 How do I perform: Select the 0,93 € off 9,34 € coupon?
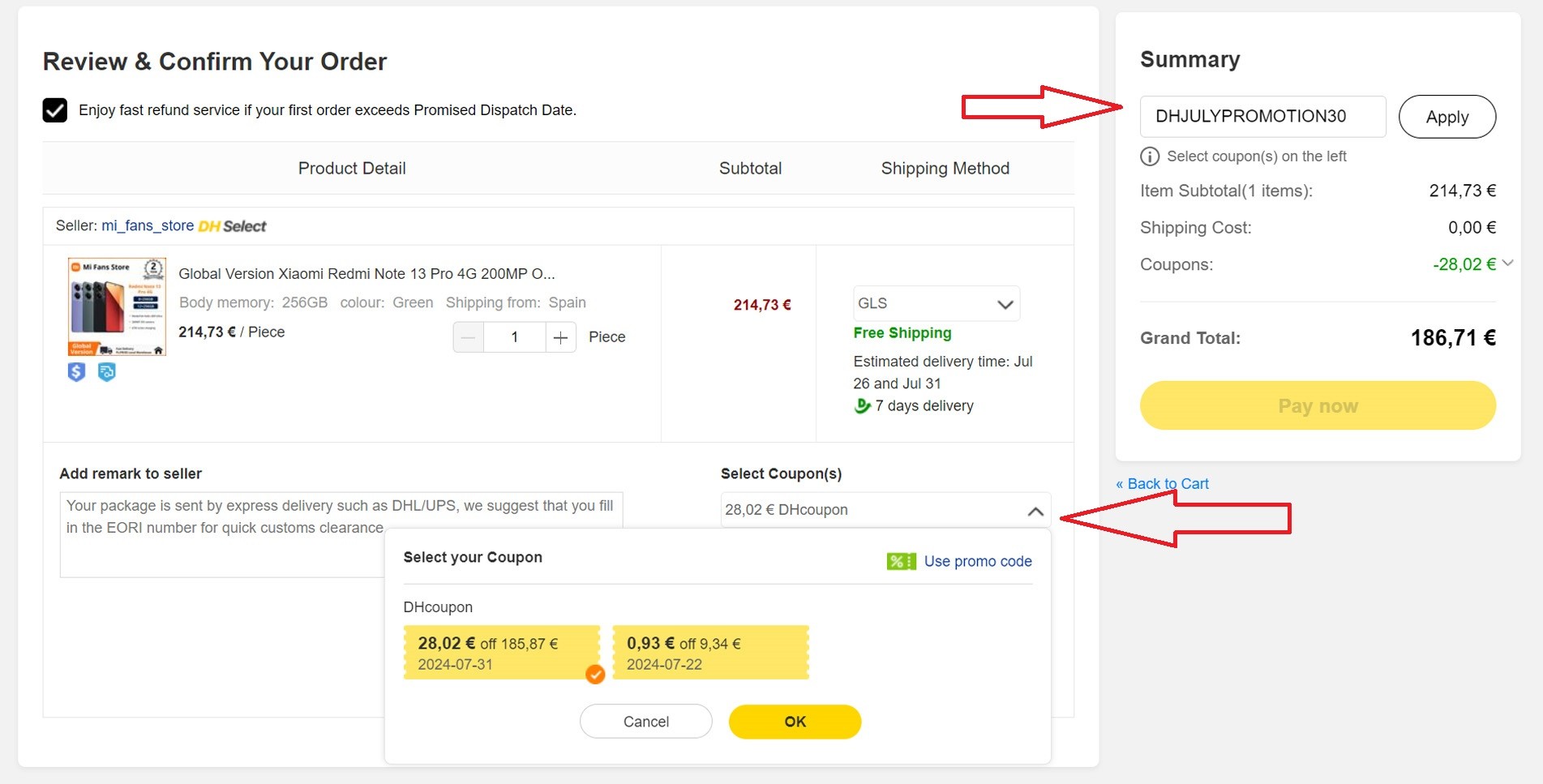[x=710, y=653]
